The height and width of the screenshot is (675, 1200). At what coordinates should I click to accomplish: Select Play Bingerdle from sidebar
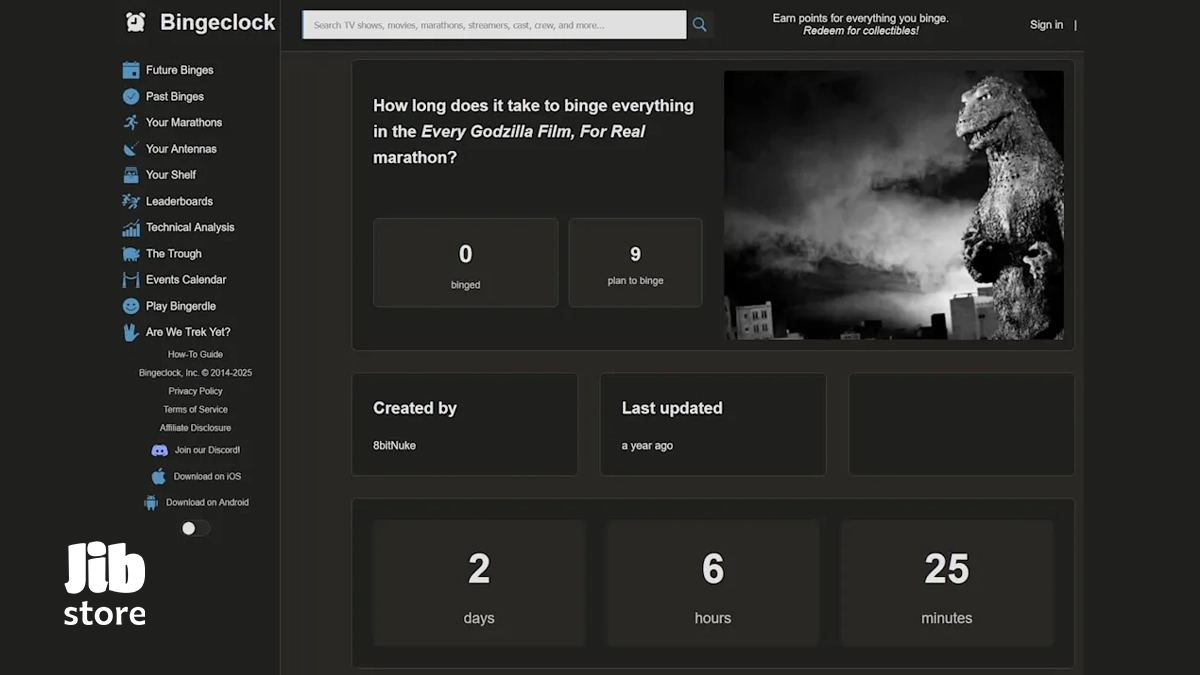pyautogui.click(x=180, y=306)
